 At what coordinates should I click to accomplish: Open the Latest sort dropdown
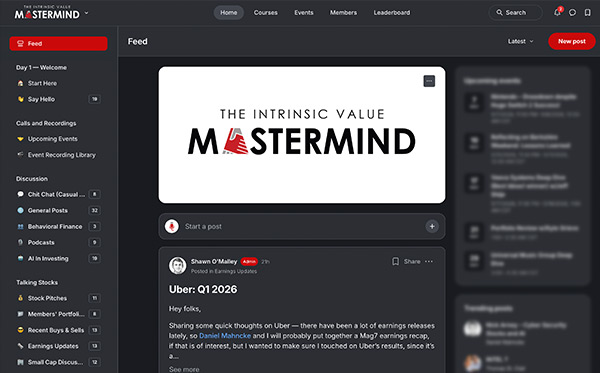[x=520, y=41]
